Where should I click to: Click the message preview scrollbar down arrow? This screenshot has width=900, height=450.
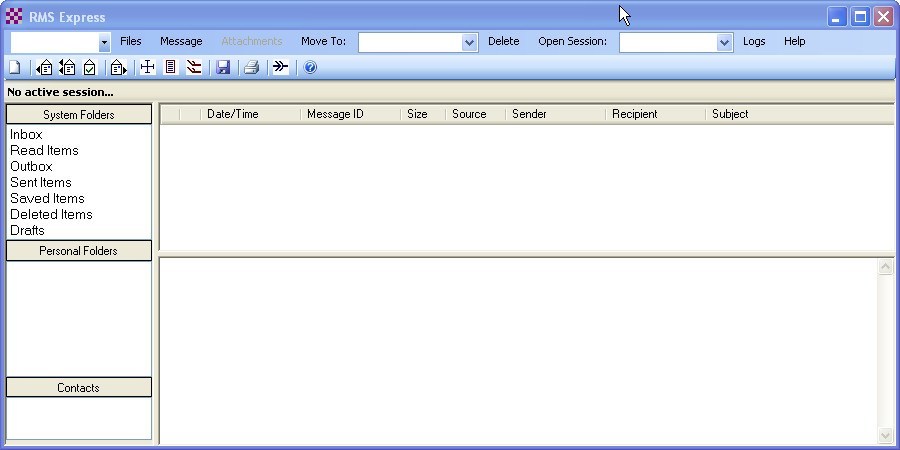(885, 435)
